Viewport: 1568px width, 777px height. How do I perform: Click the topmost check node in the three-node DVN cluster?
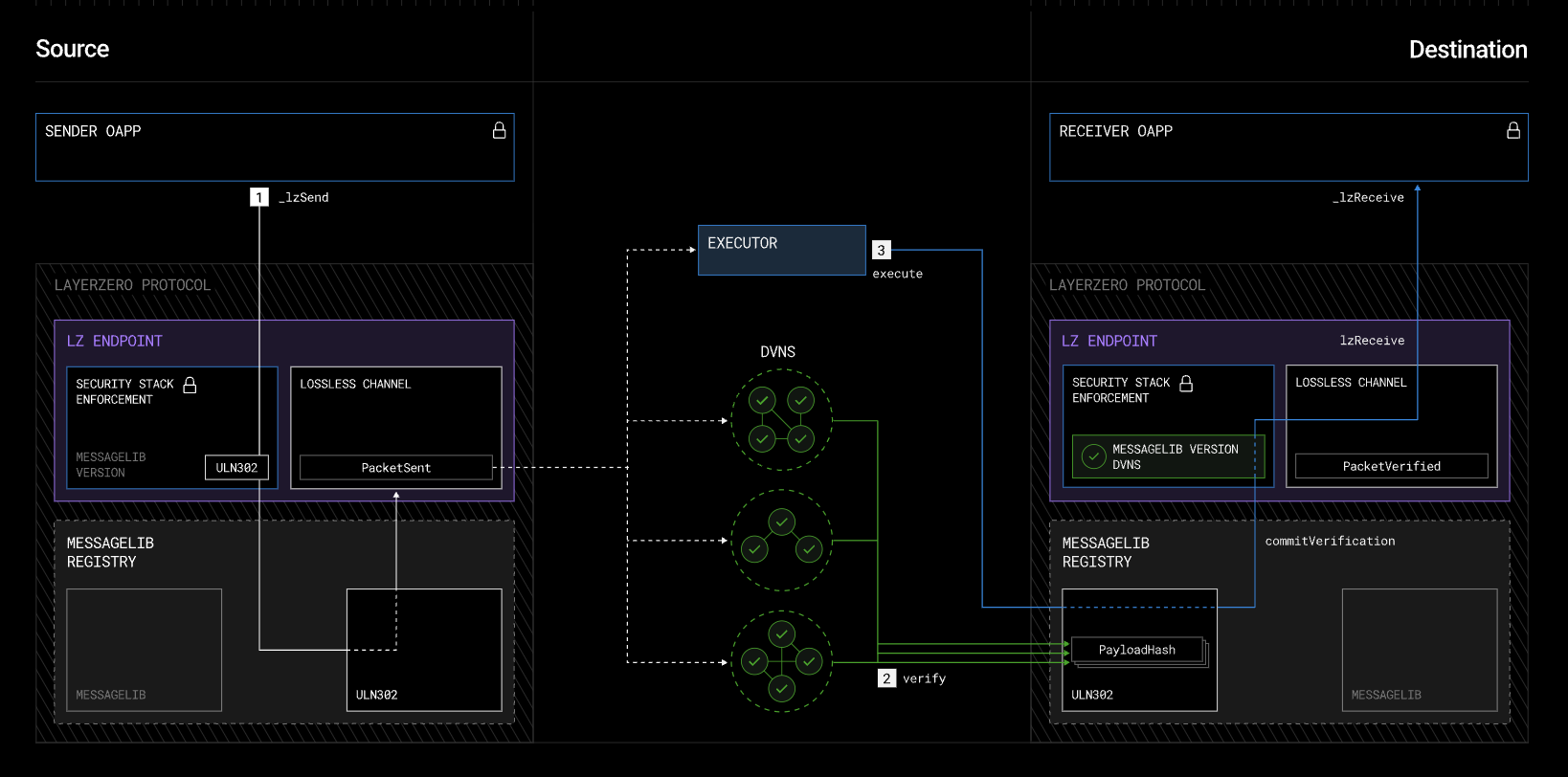[x=782, y=522]
